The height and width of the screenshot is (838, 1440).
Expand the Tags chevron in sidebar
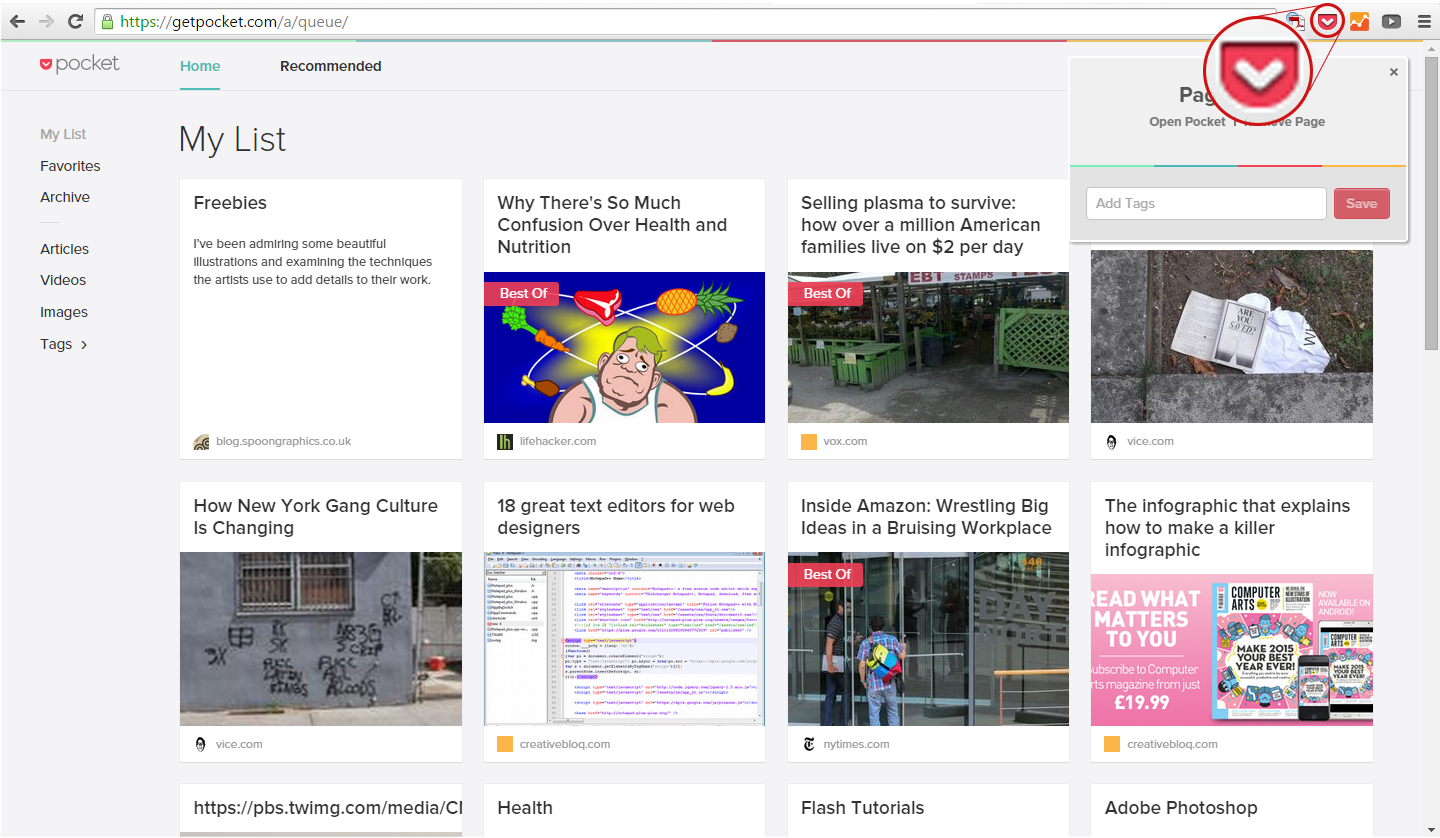[x=84, y=345]
